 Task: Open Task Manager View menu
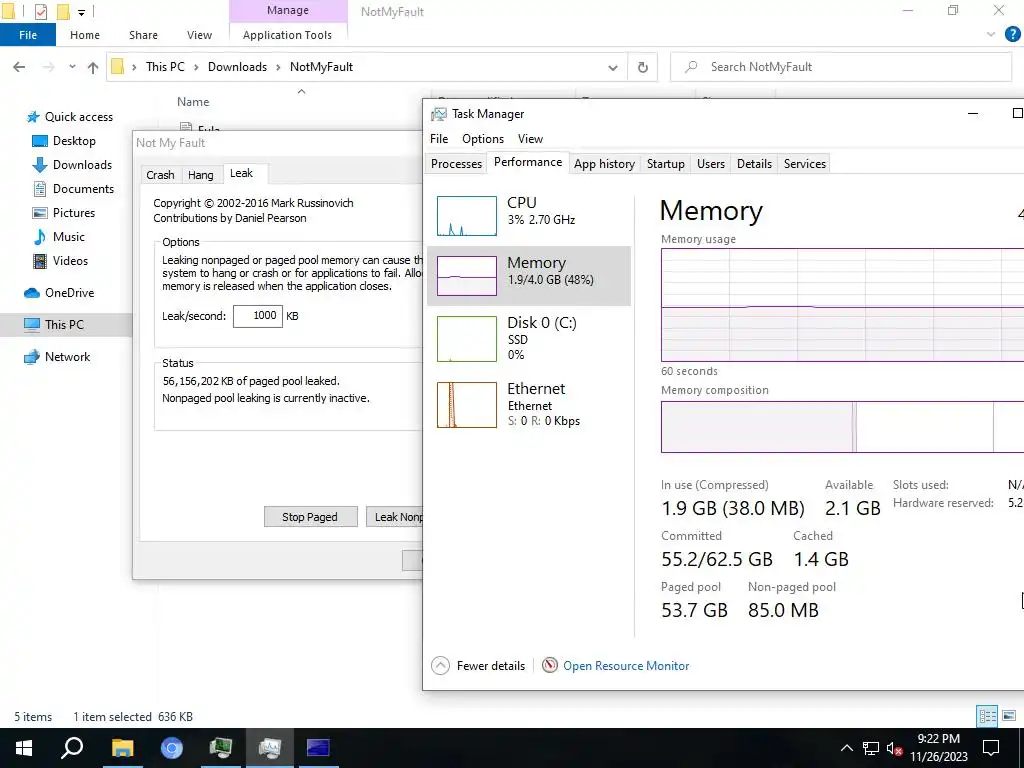[x=530, y=138]
